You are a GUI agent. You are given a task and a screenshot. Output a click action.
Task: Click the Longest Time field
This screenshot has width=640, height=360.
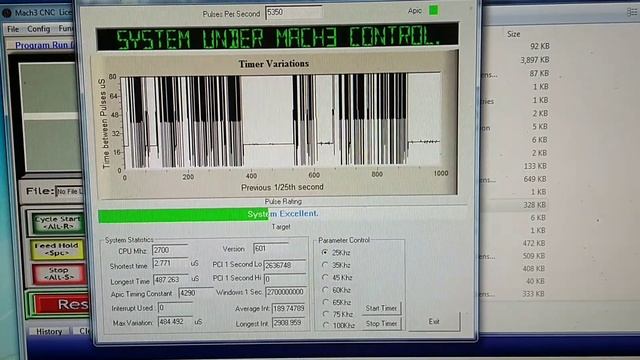(171, 280)
